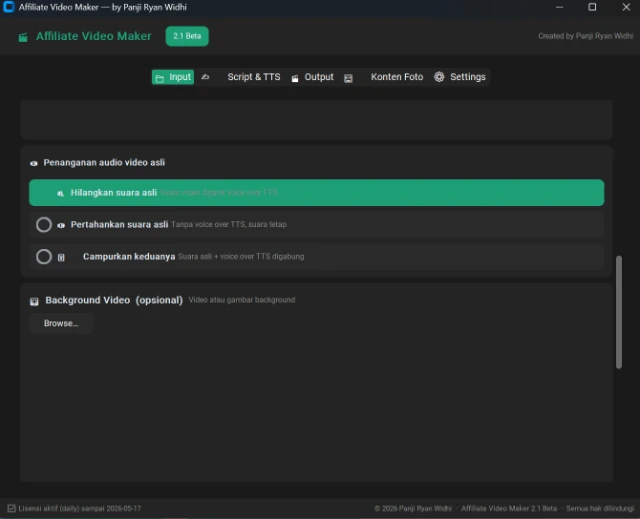The width and height of the screenshot is (640, 519).
Task: Open the Input tab
Action: [x=173, y=77]
